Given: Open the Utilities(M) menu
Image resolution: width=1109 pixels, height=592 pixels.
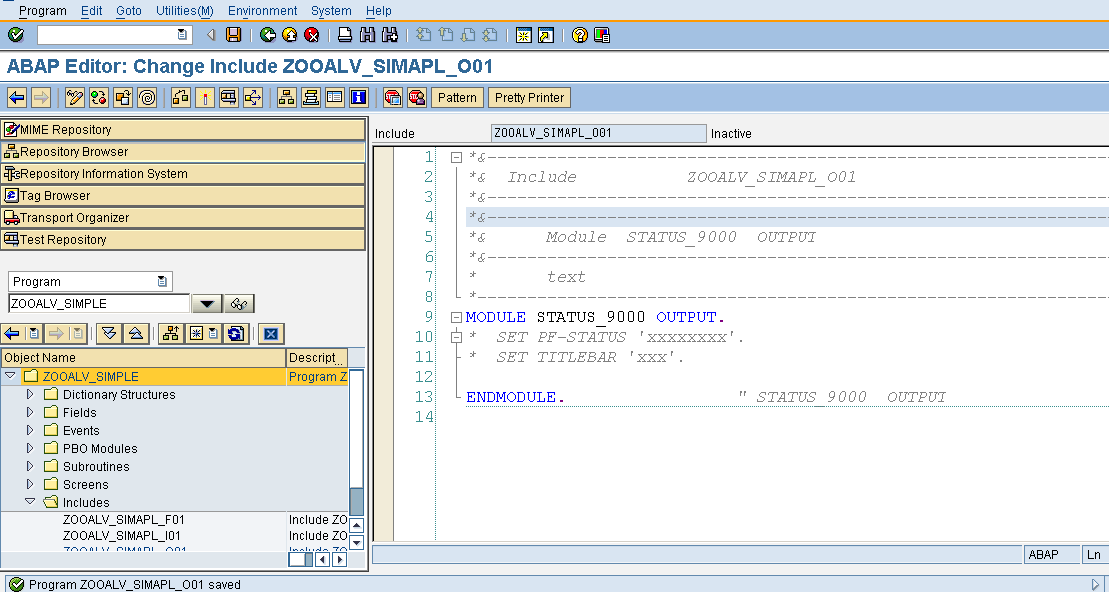Looking at the screenshot, I should coord(184,11).
